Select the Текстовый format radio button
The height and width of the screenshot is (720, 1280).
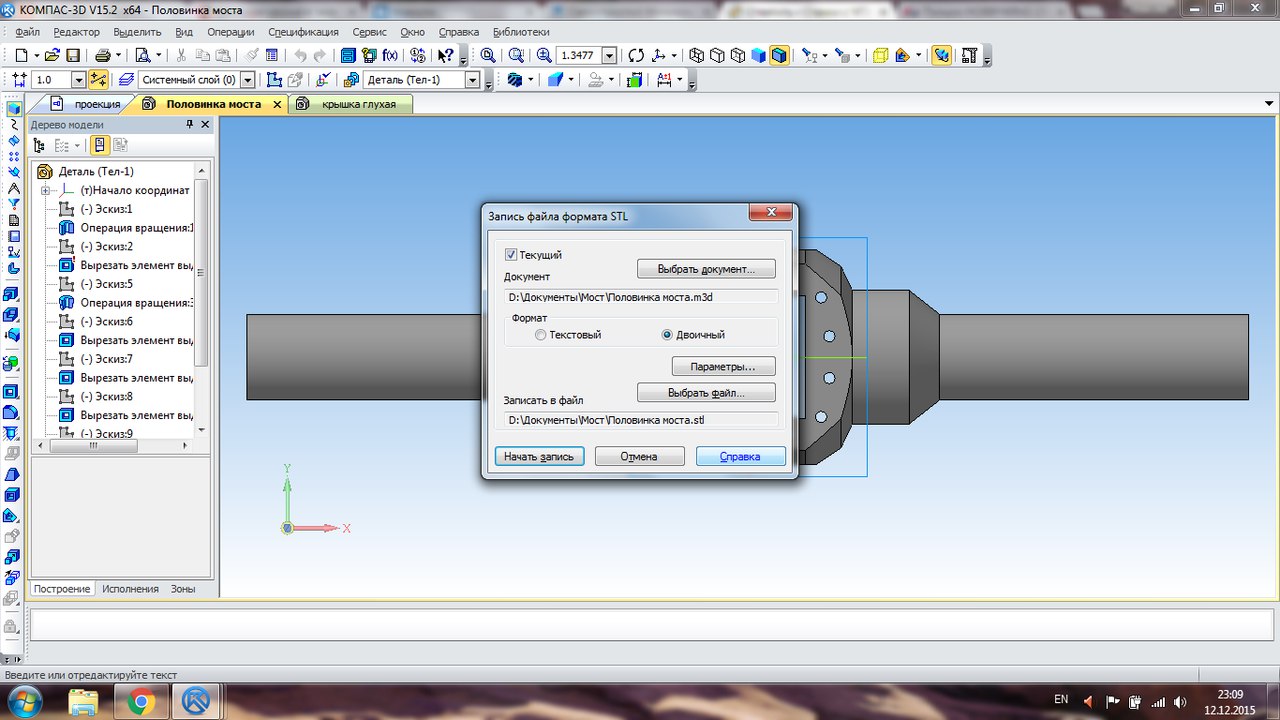541,335
